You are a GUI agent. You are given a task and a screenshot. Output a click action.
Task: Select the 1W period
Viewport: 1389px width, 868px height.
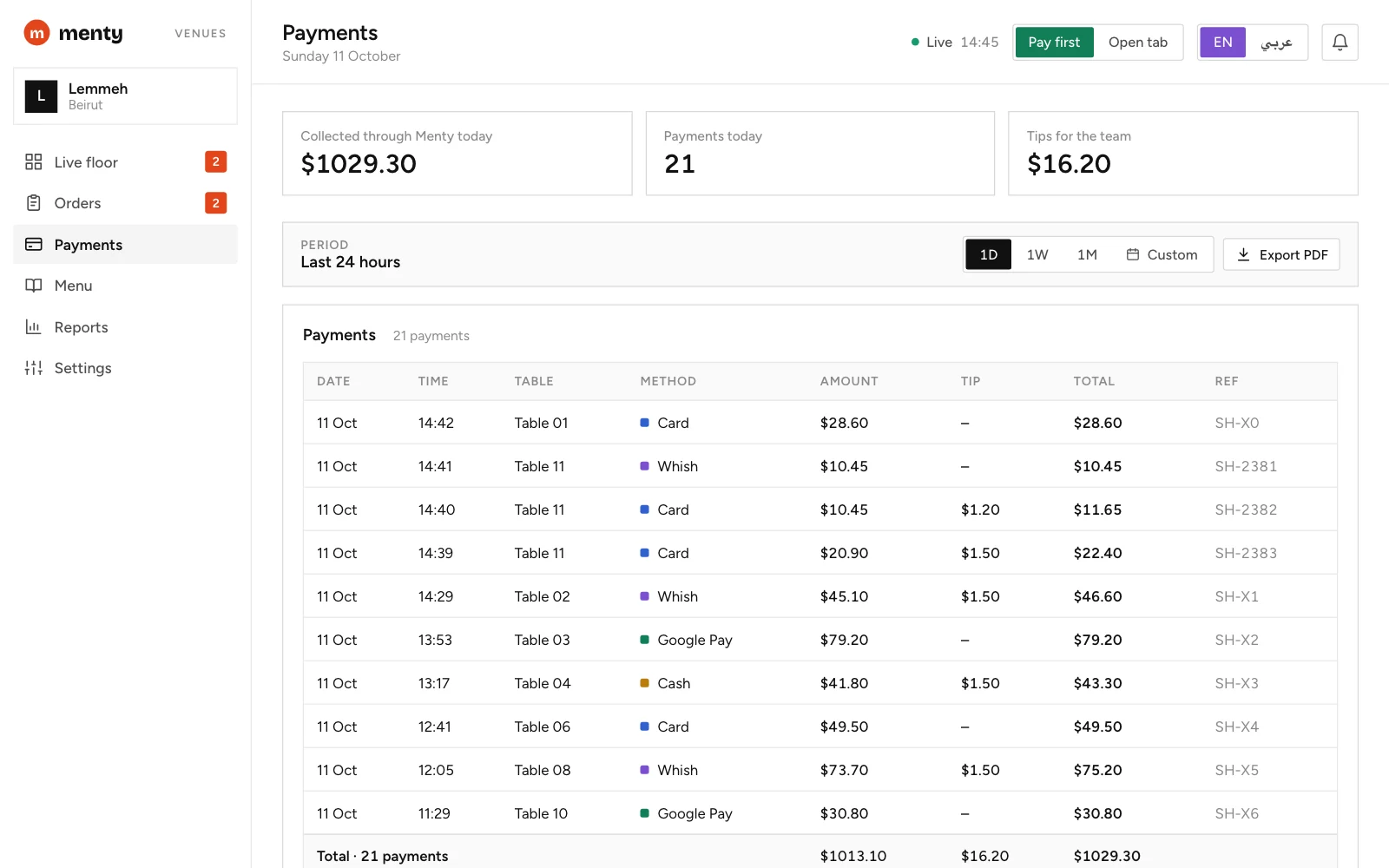point(1037,254)
